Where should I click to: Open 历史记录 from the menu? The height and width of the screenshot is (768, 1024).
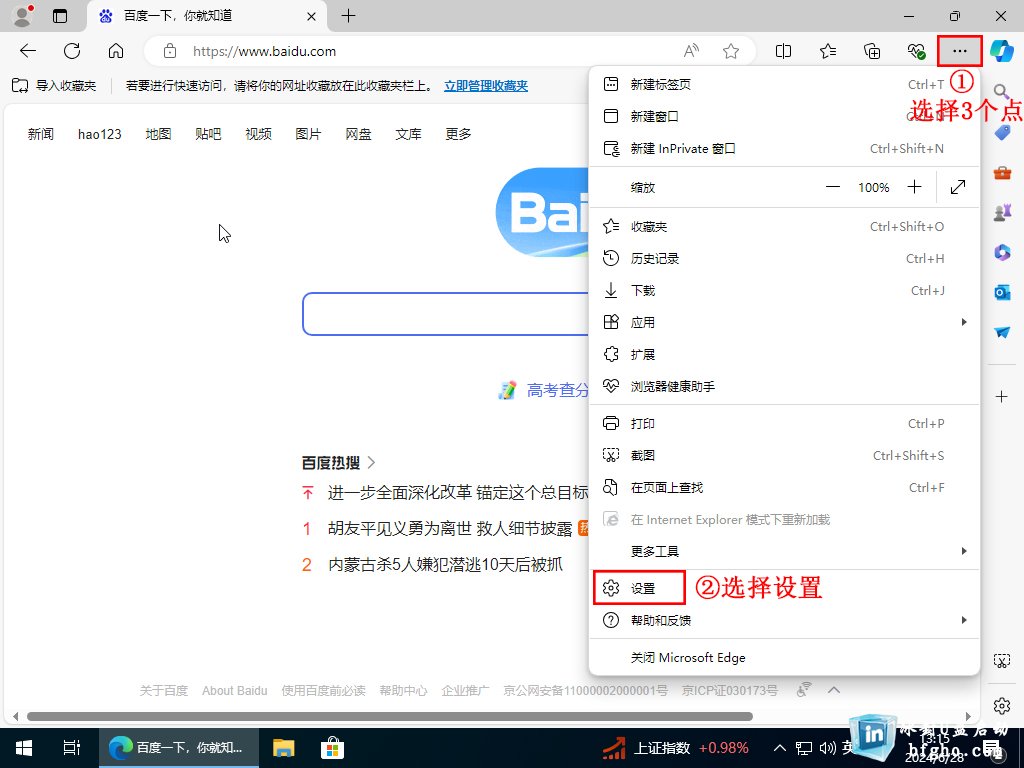[784, 259]
